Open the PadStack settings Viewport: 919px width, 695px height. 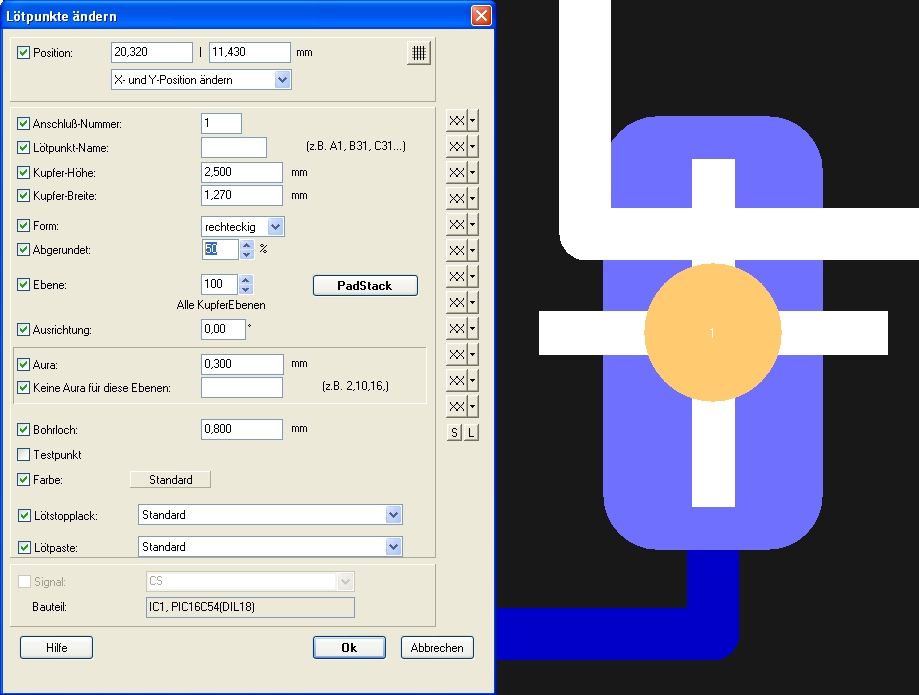coord(365,286)
